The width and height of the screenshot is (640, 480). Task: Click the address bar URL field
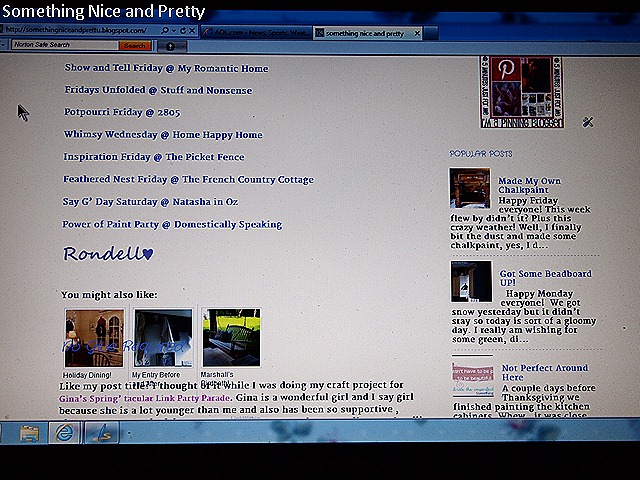pyautogui.click(x=78, y=30)
